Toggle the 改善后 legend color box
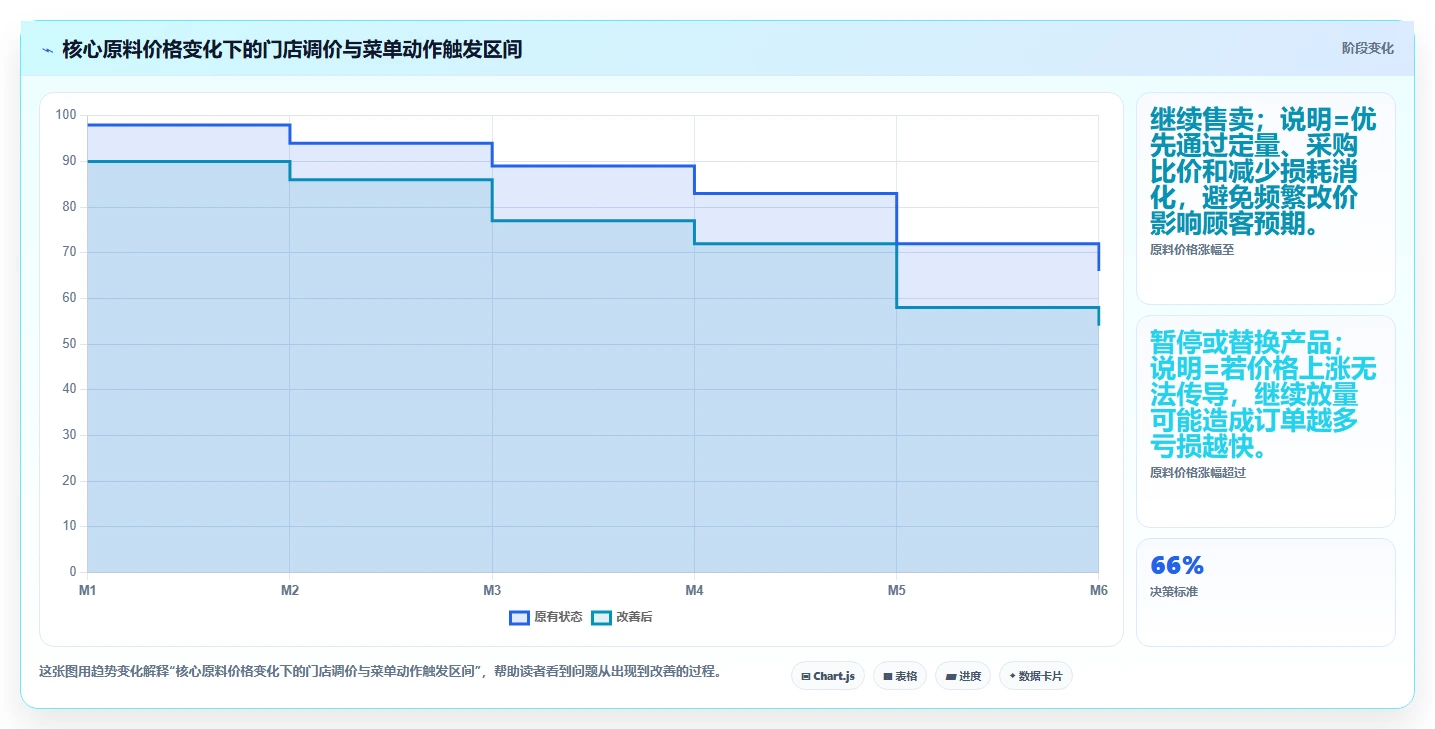Screen dimensions: 1435x729 pos(601,617)
